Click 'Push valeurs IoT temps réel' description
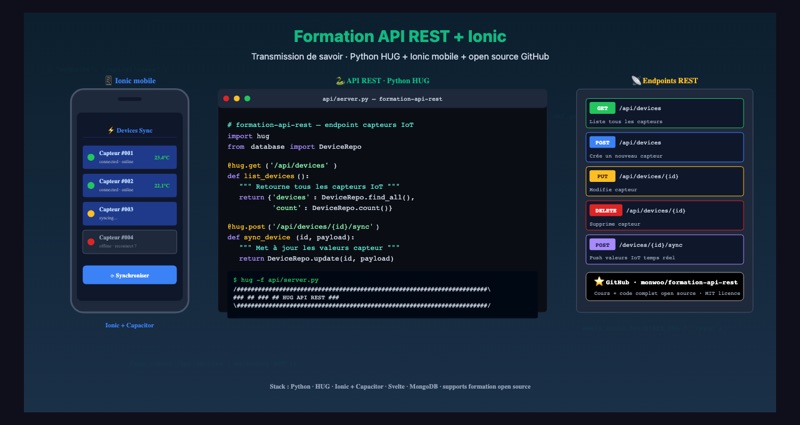This screenshot has width=800, height=425. point(632,258)
